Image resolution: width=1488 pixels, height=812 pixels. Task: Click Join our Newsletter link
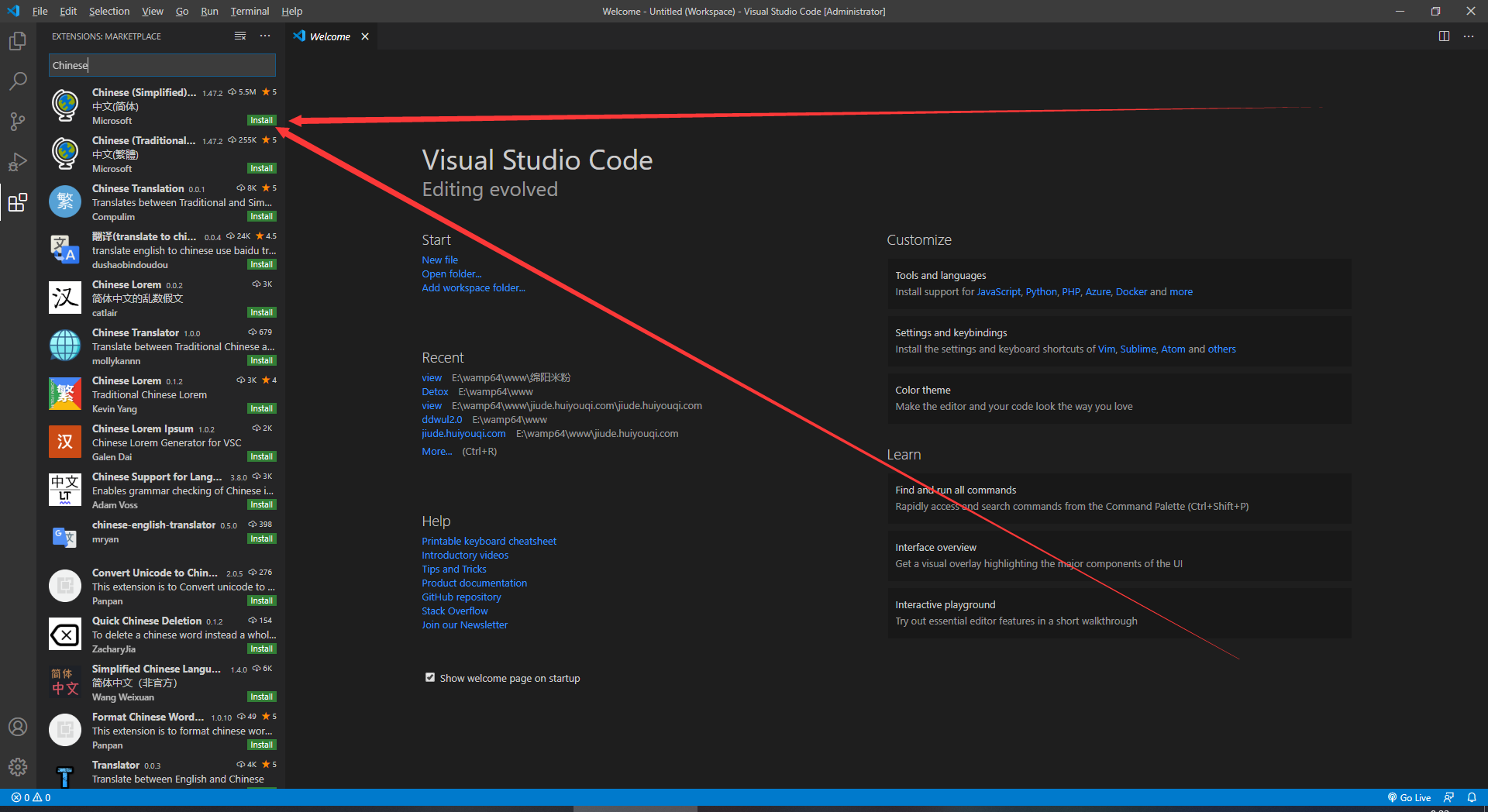tap(465, 624)
